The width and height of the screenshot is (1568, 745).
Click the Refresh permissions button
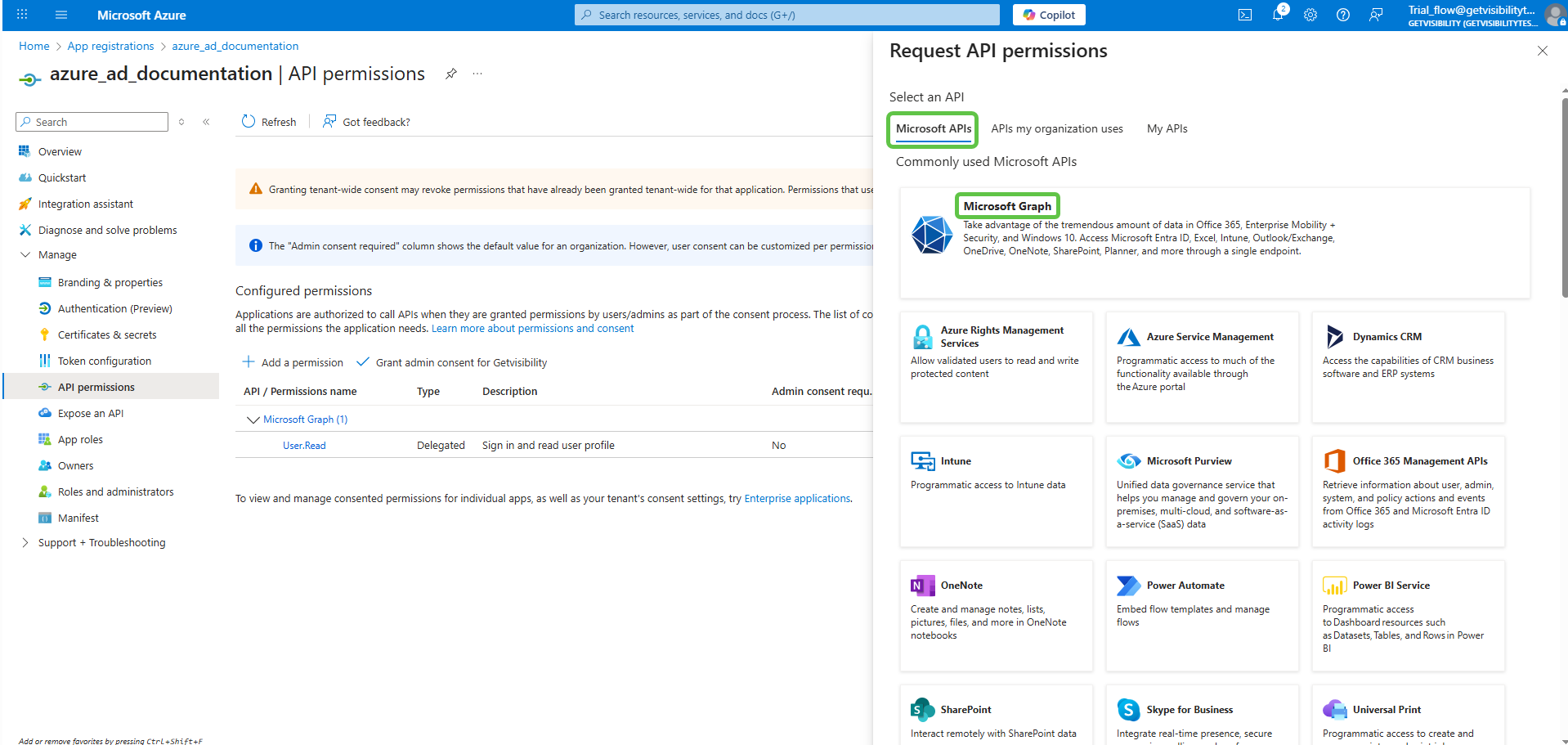click(269, 122)
